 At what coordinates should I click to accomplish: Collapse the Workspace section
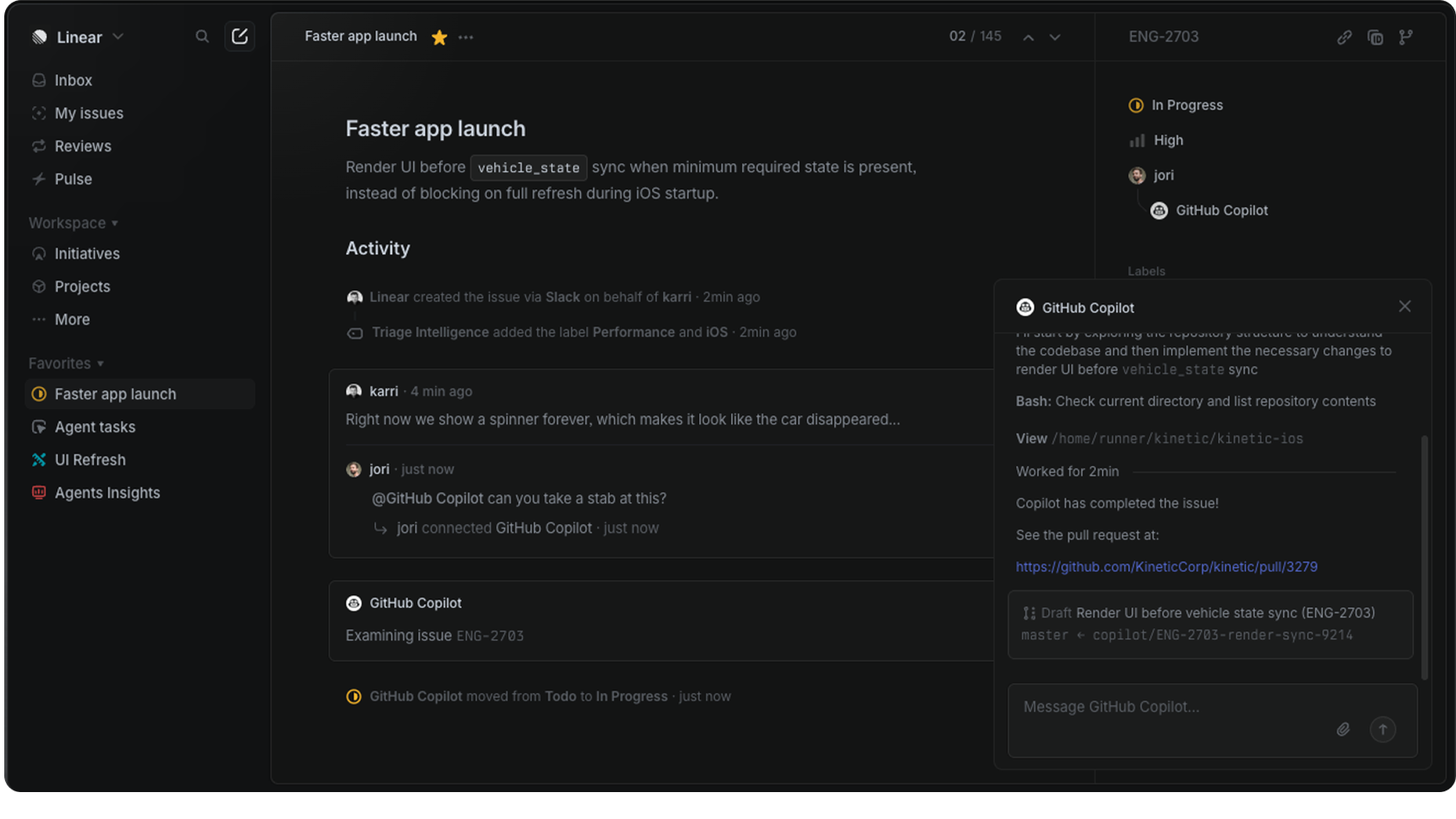(x=73, y=223)
